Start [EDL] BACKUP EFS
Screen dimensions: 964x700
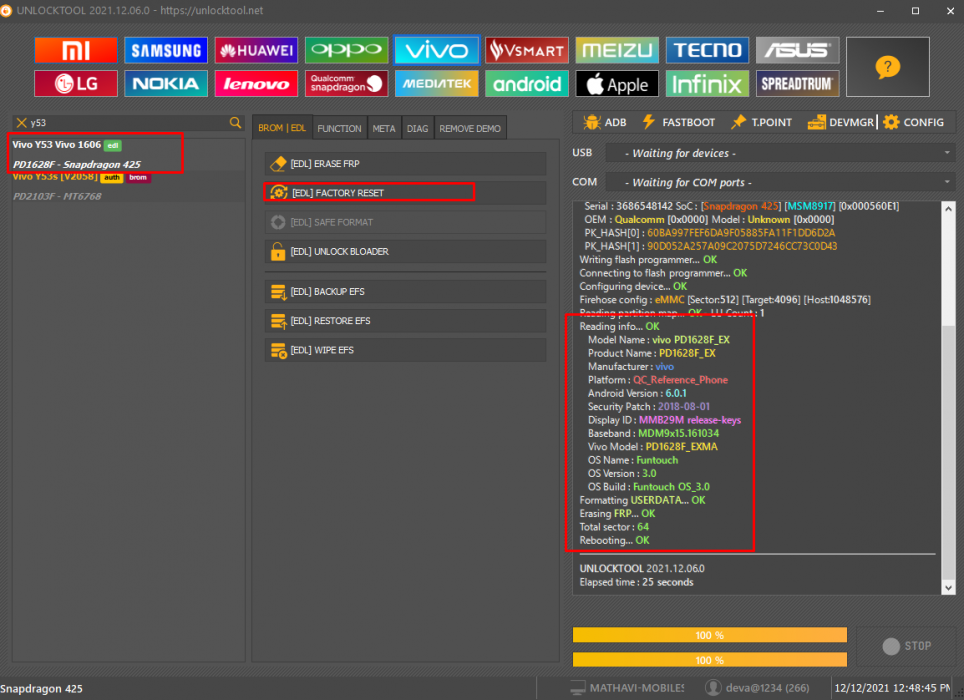click(x=405, y=291)
